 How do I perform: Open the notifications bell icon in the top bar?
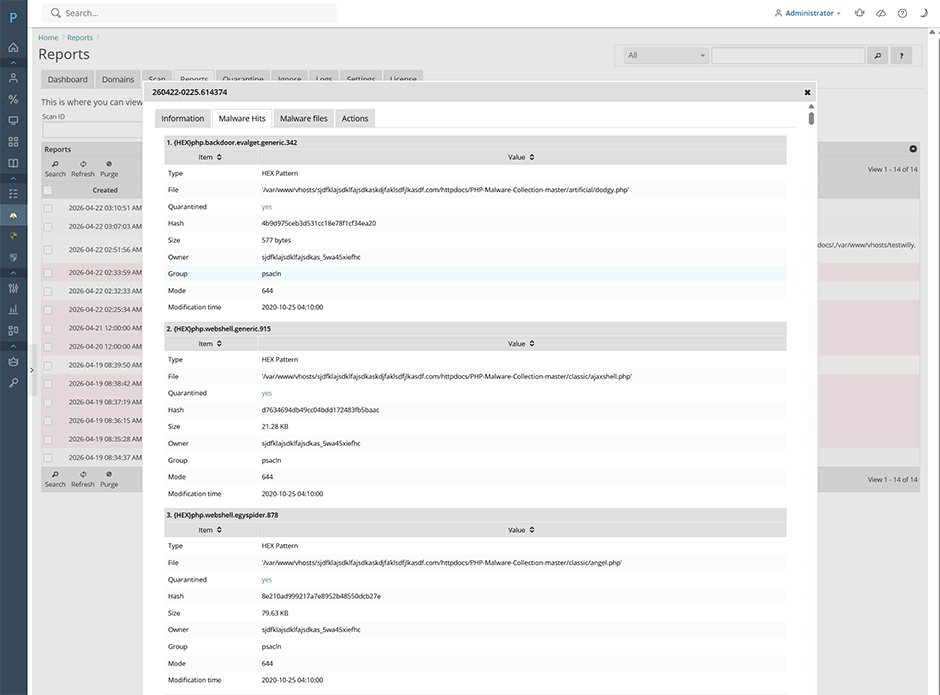860,13
